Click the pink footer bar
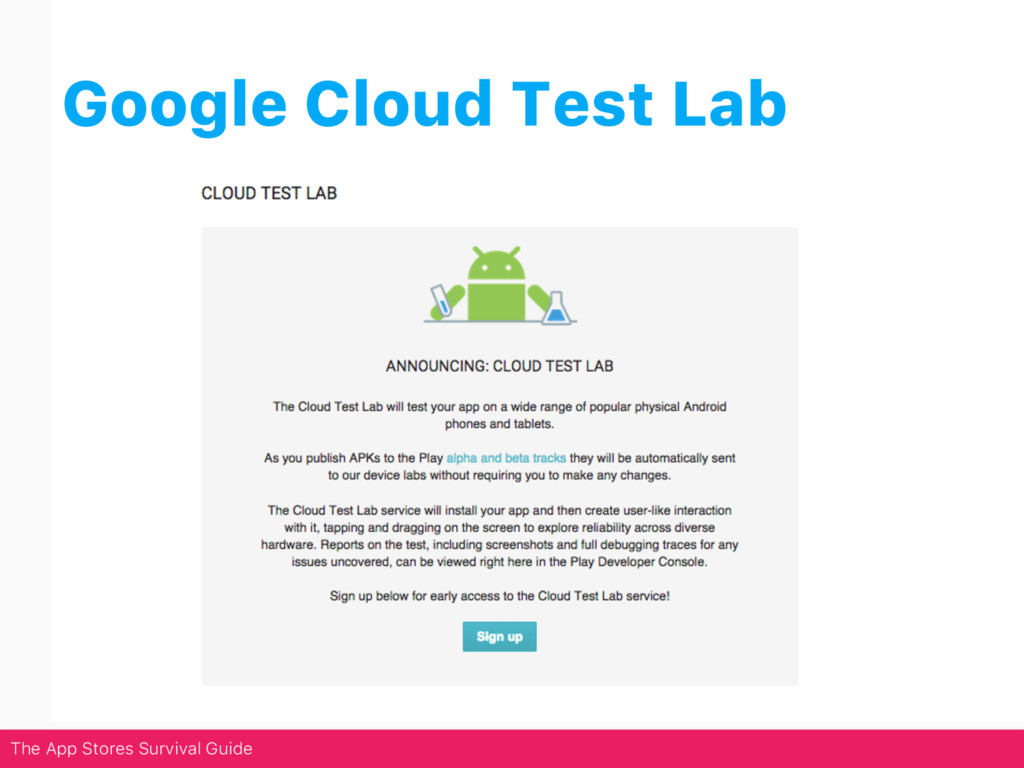1024x768 pixels. pos(512,748)
